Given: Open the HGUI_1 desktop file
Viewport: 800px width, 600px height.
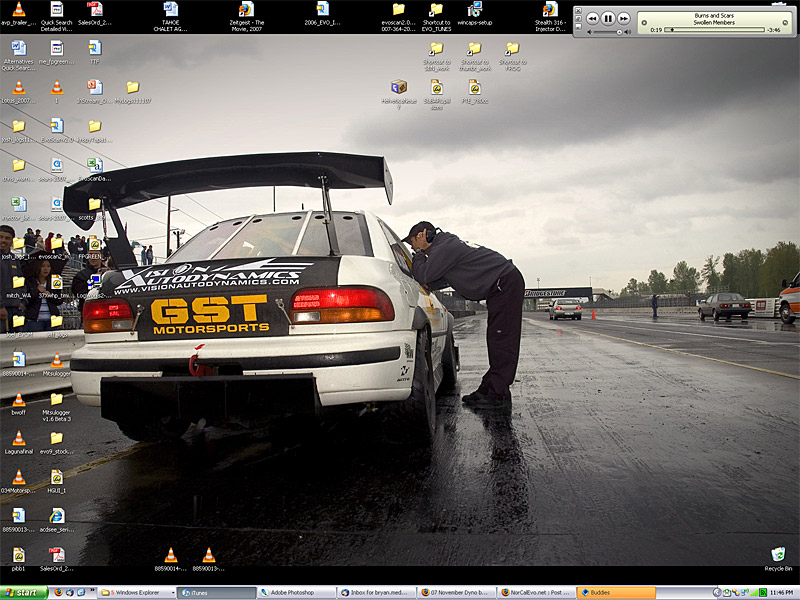Looking at the screenshot, I should [57, 482].
